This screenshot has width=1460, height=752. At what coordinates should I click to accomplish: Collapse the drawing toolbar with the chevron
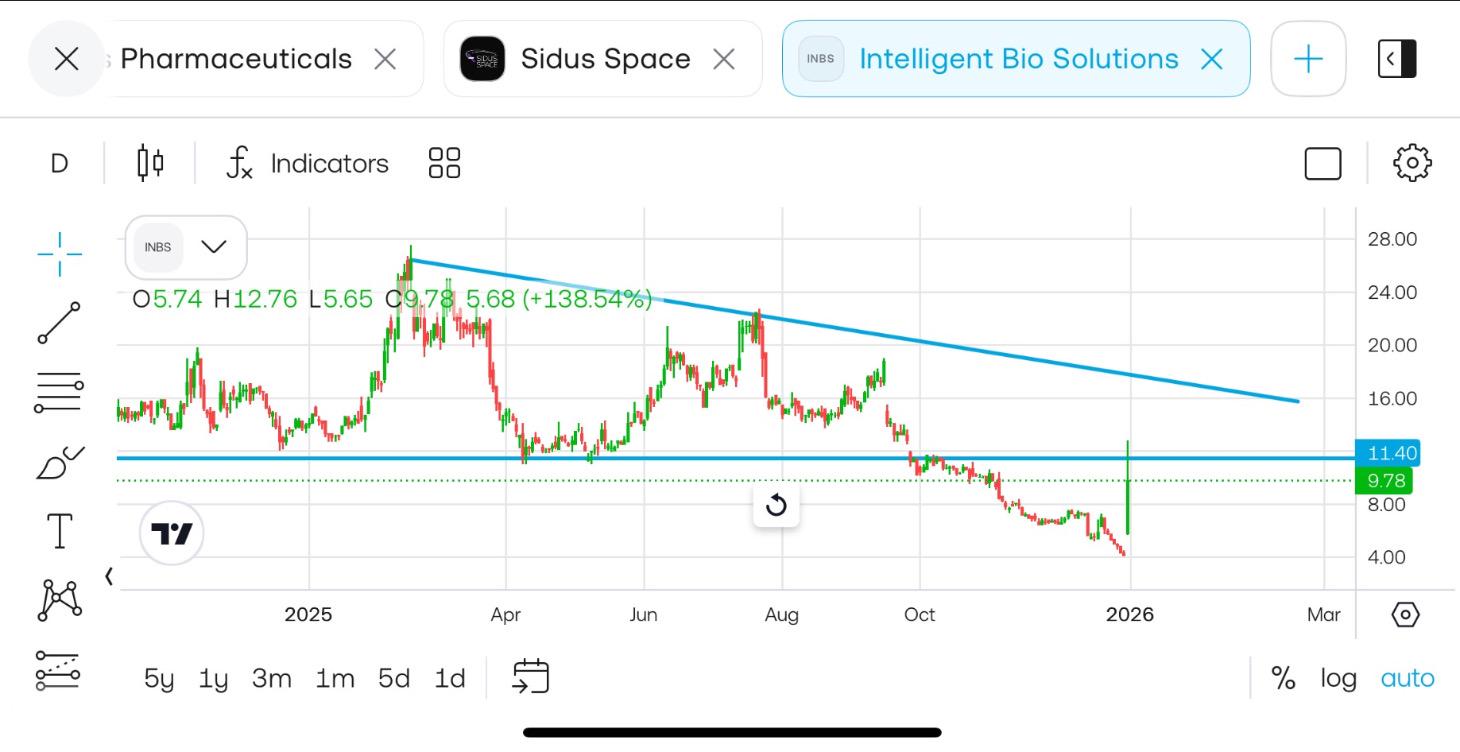(x=107, y=576)
